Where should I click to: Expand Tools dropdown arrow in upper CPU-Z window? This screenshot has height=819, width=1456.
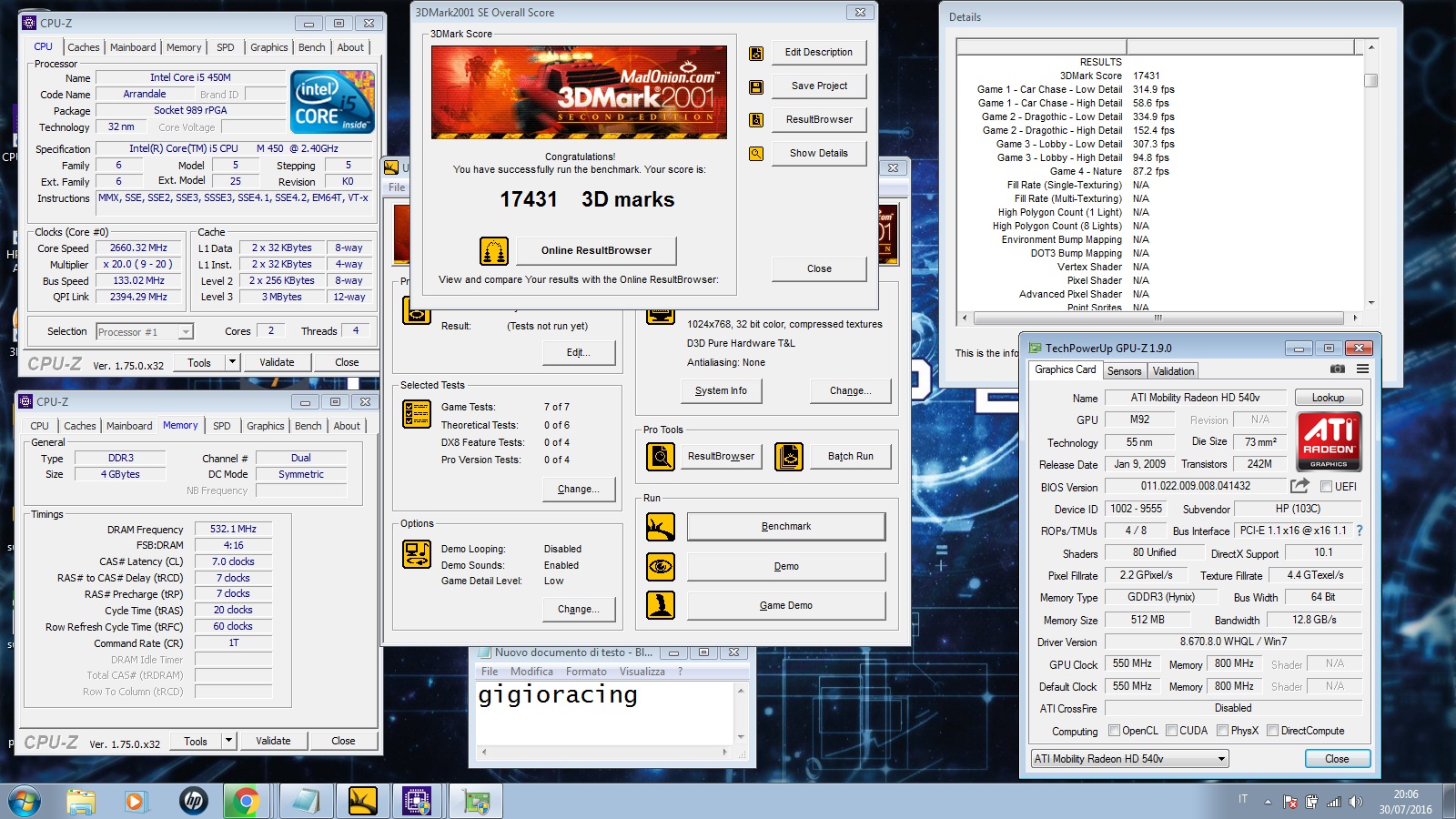click(x=232, y=362)
